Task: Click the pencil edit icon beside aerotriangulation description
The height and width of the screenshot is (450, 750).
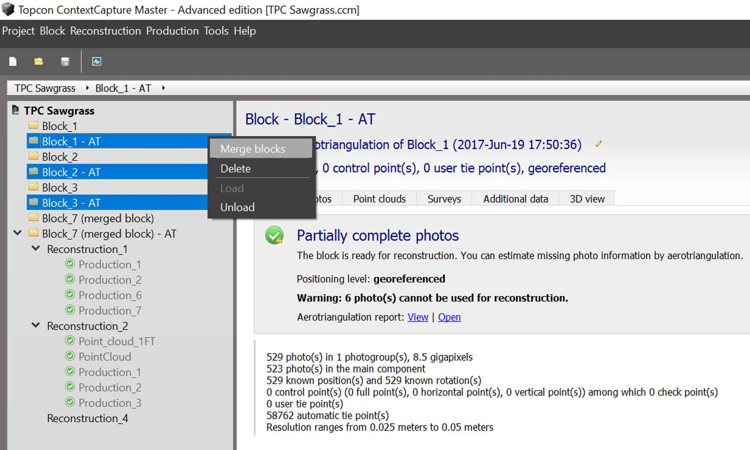Action: click(598, 143)
